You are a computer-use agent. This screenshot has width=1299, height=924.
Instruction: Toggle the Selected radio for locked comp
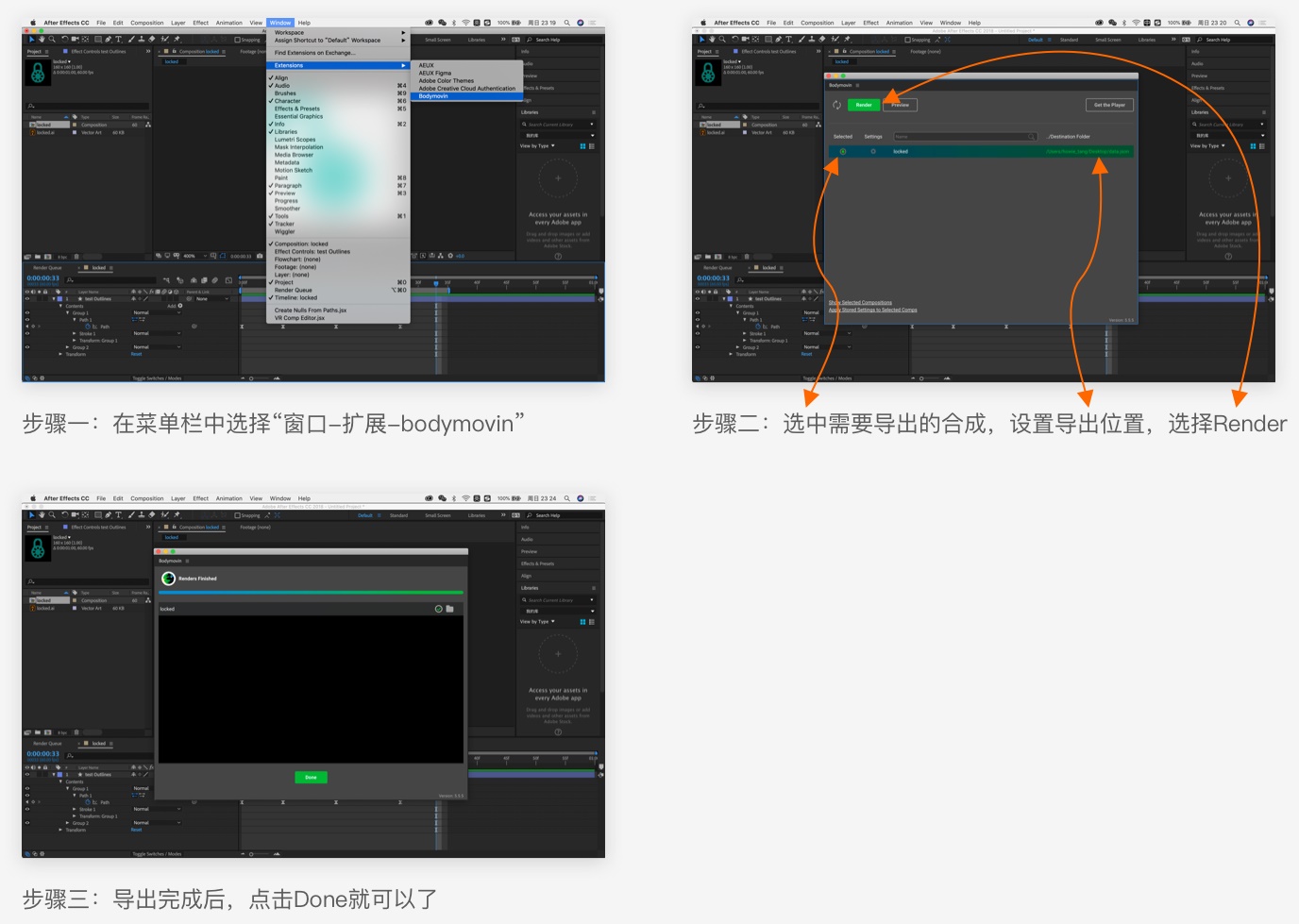843,151
